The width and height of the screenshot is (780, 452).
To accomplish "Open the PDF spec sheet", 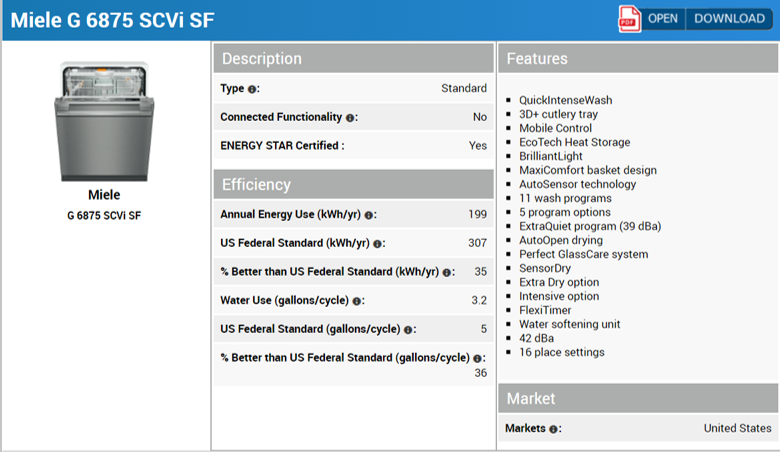I will 663,19.
